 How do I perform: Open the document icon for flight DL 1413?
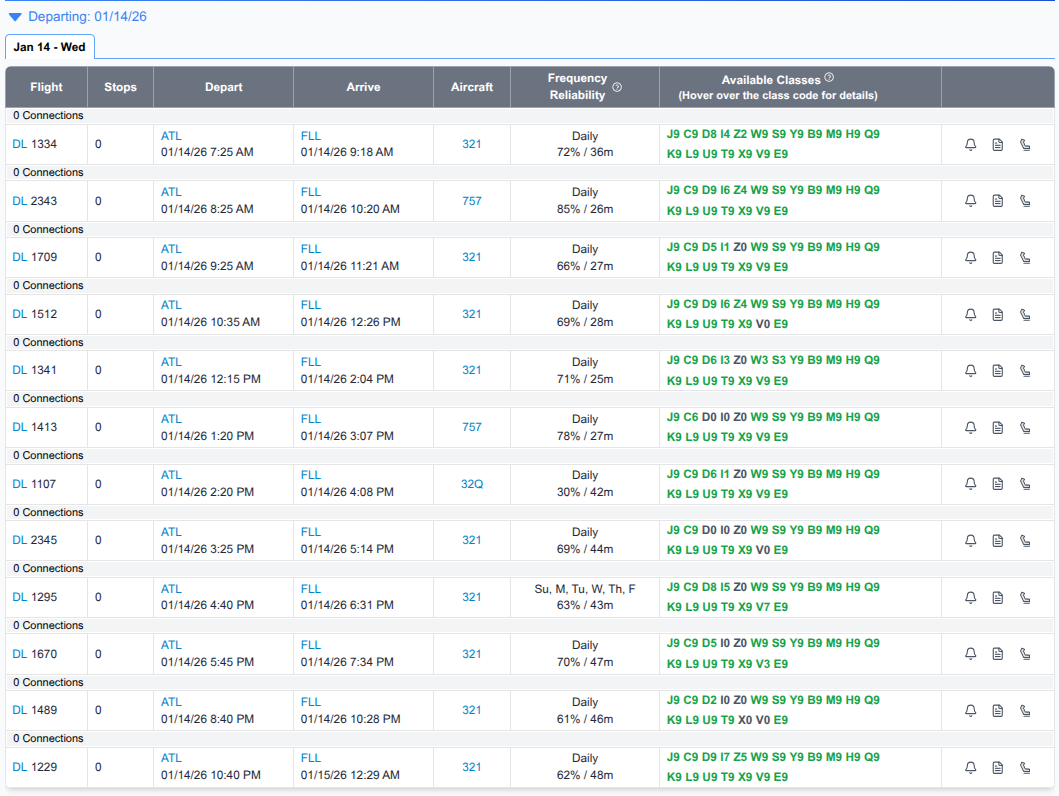(997, 427)
